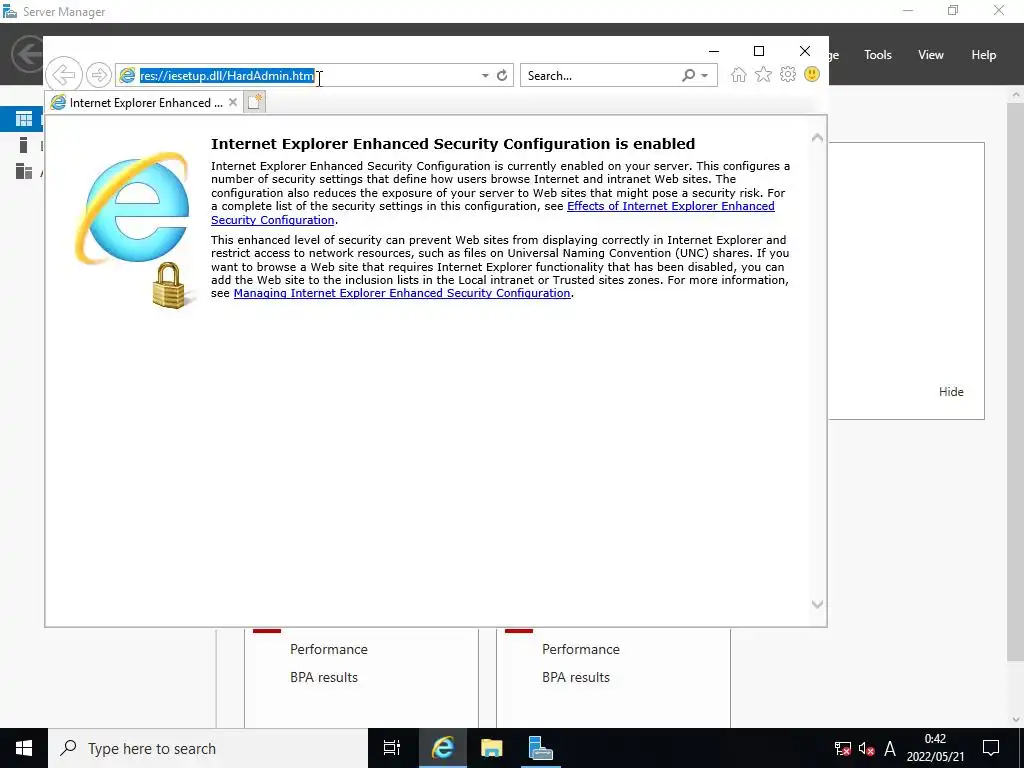Open Server Manager Help menu

[984, 55]
